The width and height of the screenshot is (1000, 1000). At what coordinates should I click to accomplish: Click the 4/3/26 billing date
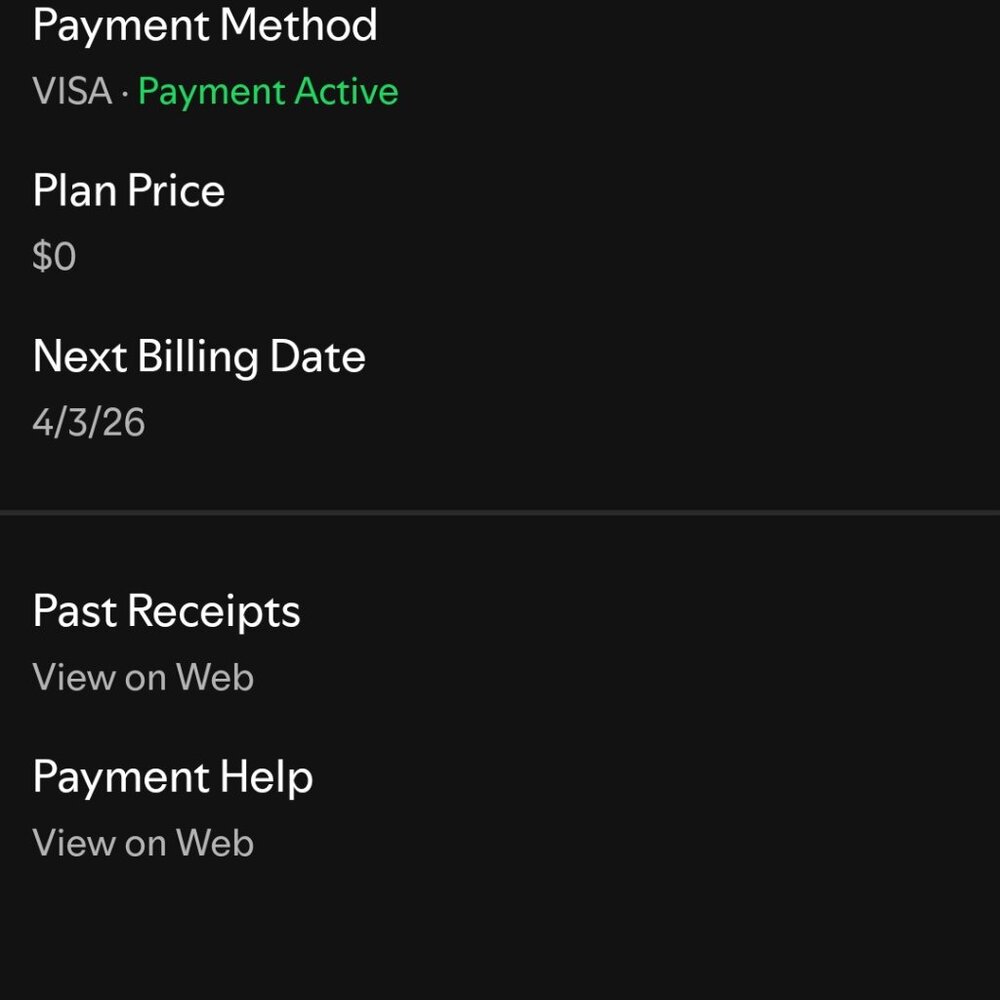click(89, 422)
